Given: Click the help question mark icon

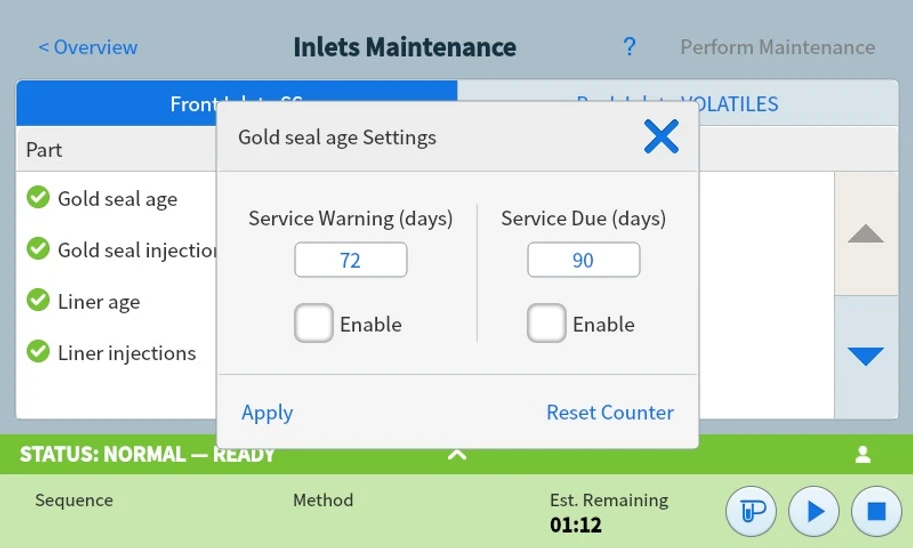Looking at the screenshot, I should [629, 47].
